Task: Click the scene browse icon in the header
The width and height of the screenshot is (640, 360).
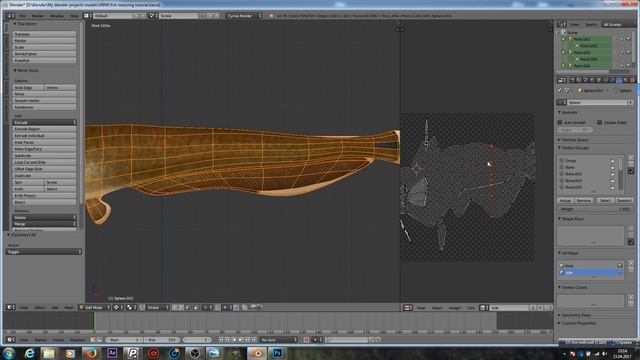Action: pyautogui.click(x=153, y=16)
